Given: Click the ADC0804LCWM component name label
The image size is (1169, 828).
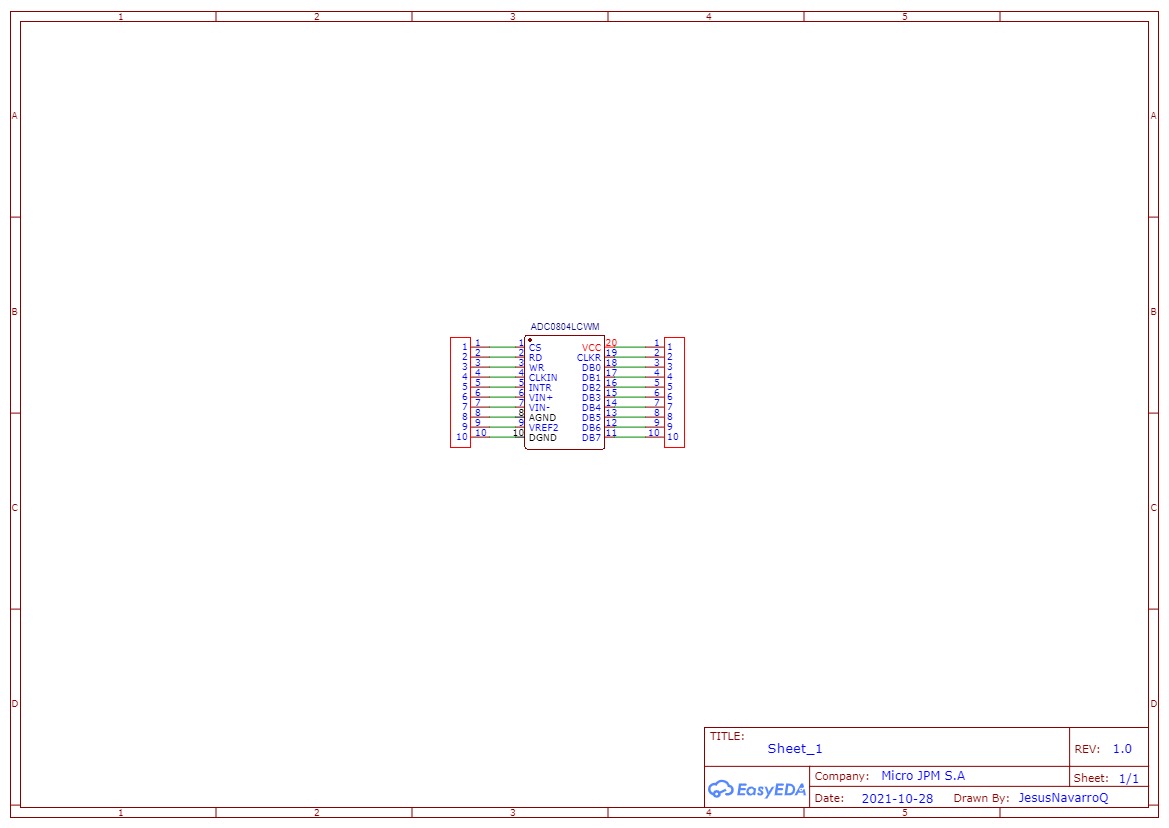Looking at the screenshot, I should (x=565, y=326).
